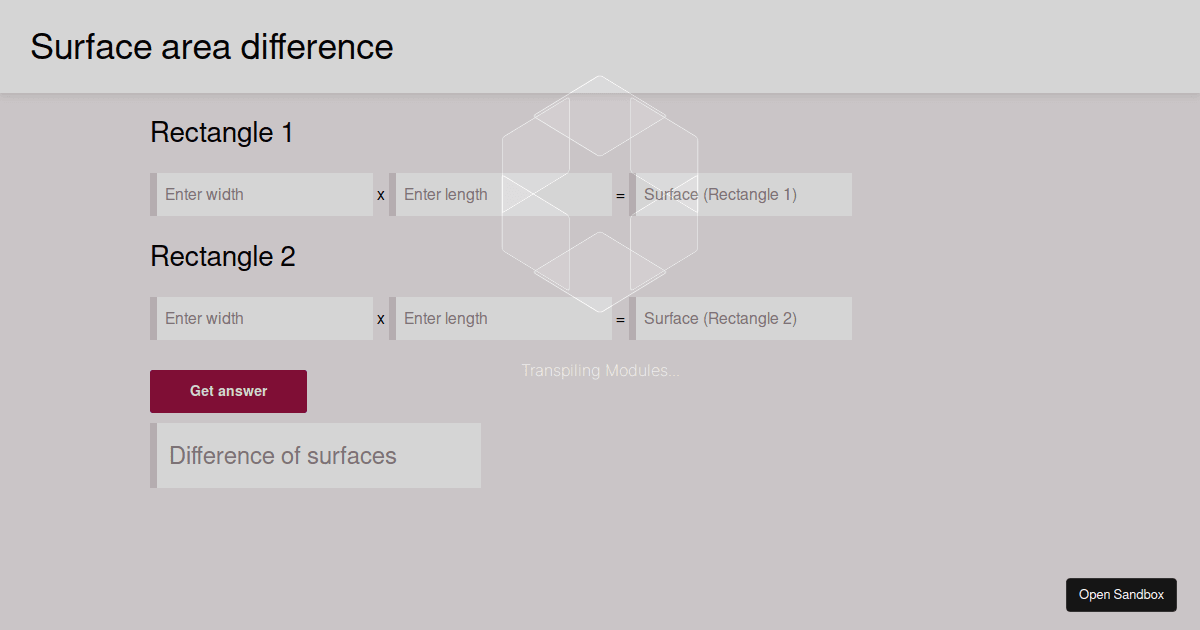Click the equals sign next to Surface (Rectangle 1)
Screen dimensions: 1200x630
tap(621, 194)
